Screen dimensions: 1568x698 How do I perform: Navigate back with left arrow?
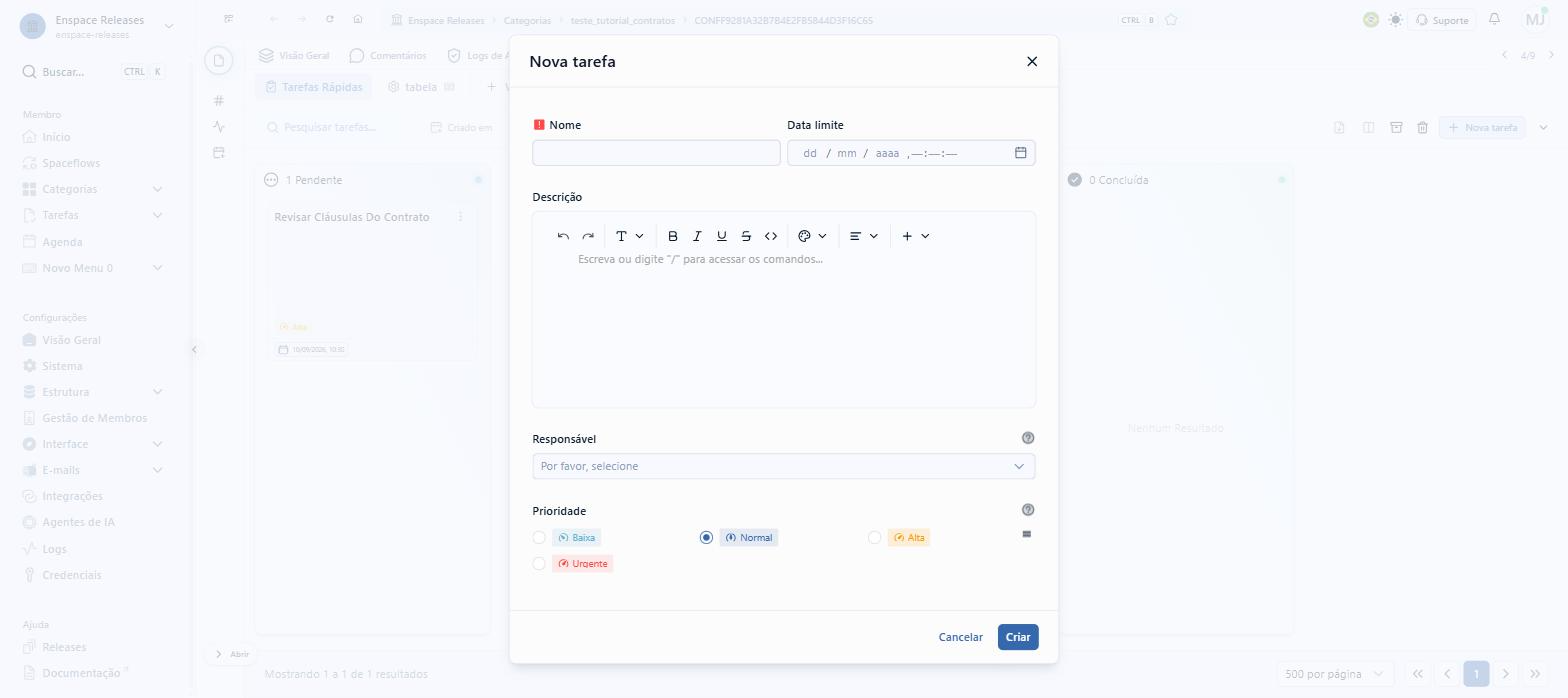point(274,19)
